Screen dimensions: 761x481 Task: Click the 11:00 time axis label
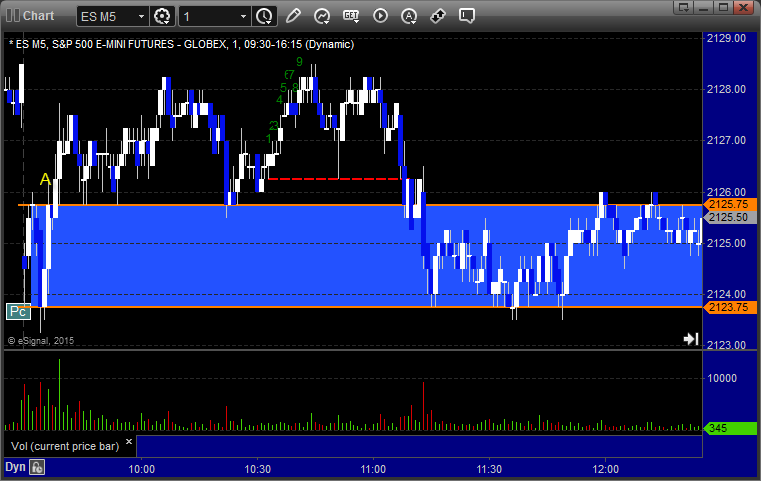[373, 469]
